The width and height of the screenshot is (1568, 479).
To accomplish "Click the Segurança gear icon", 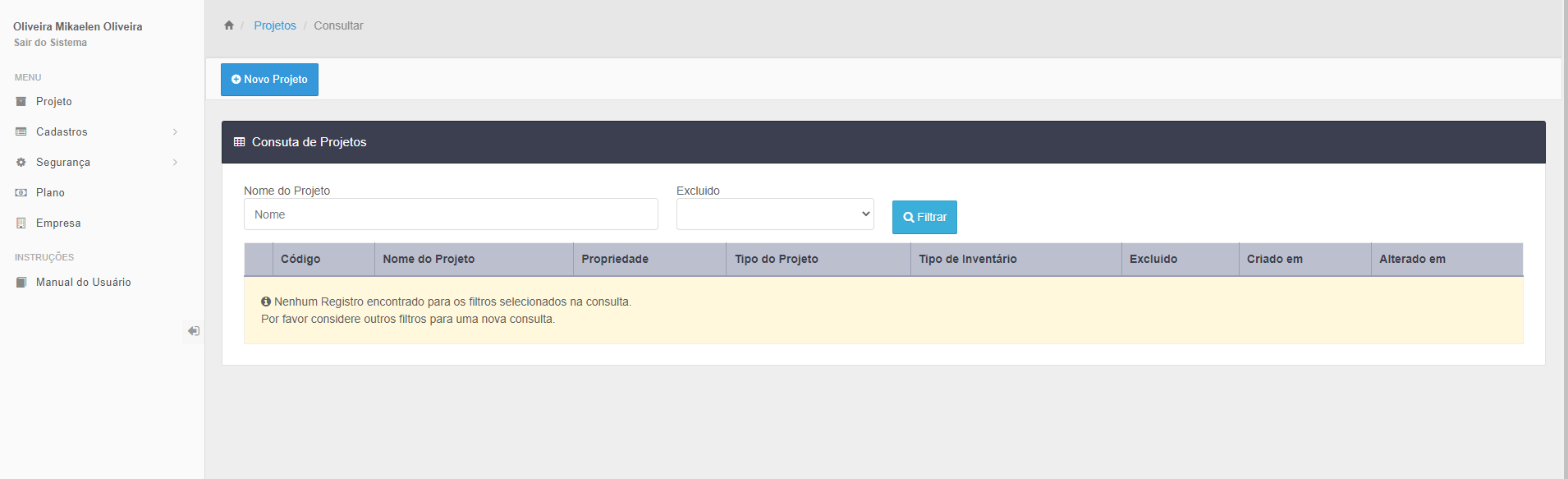I will [21, 162].
